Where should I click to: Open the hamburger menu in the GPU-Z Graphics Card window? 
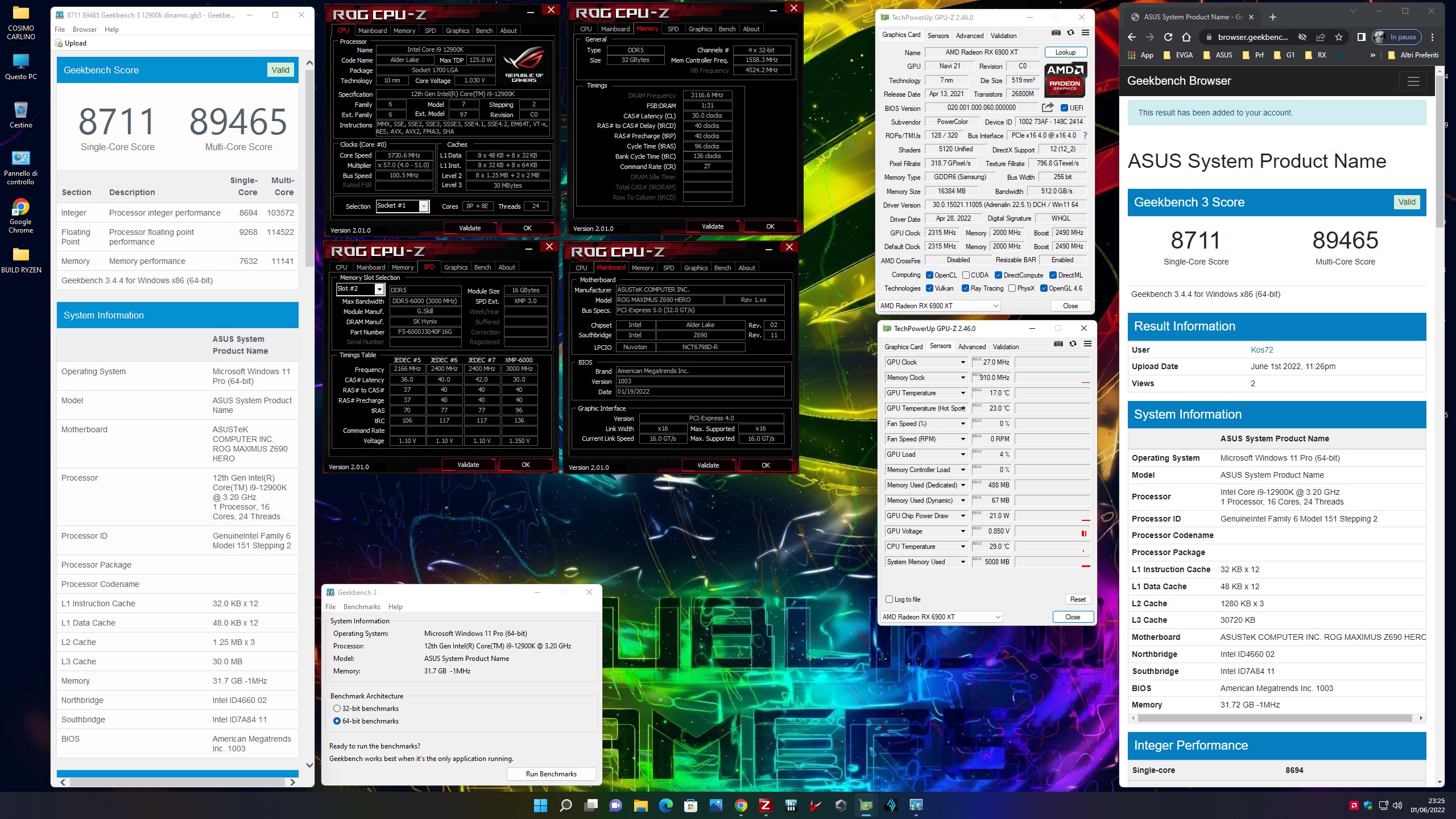(x=1085, y=33)
